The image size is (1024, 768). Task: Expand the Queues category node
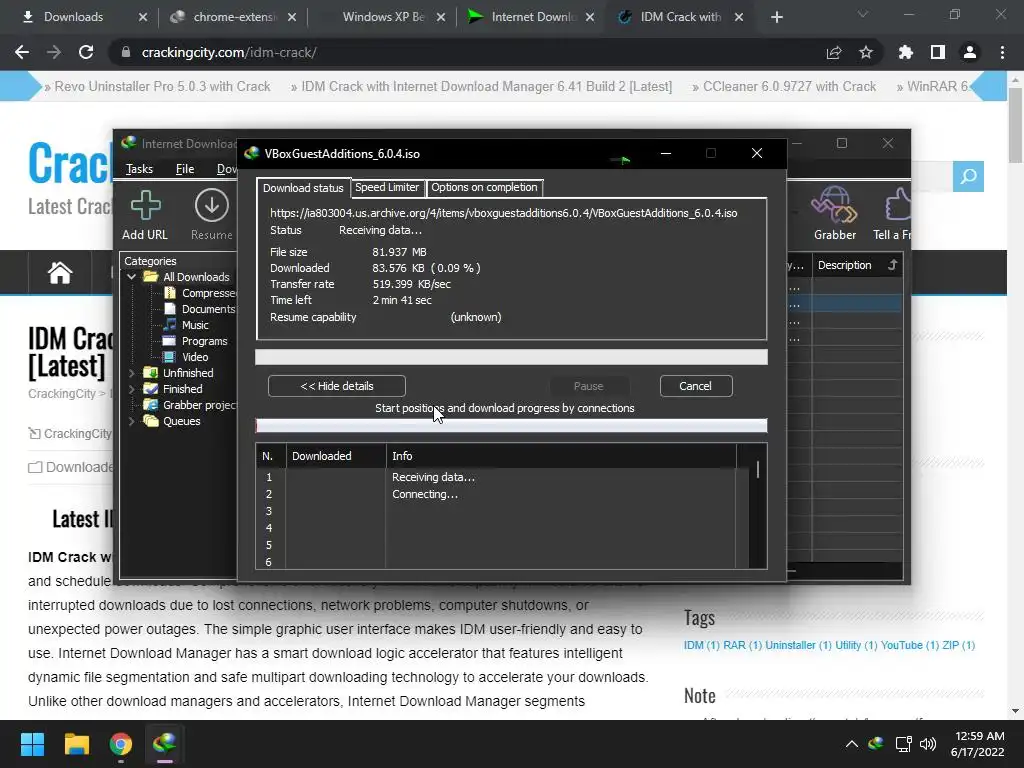coord(132,421)
